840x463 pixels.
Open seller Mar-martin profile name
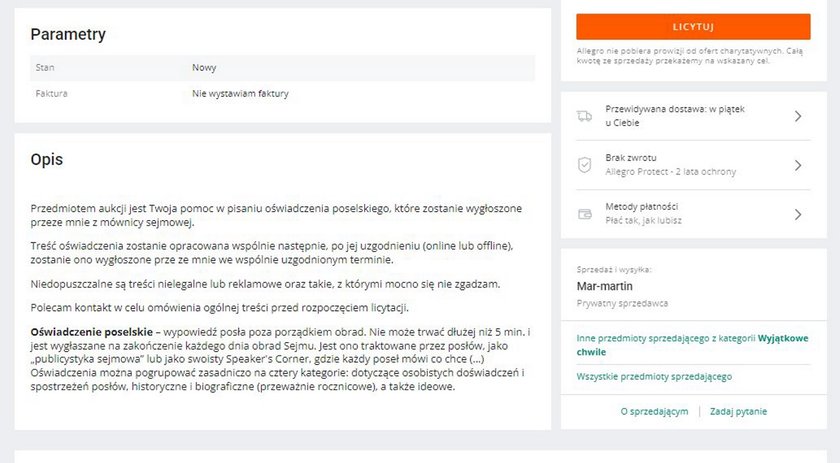point(604,286)
